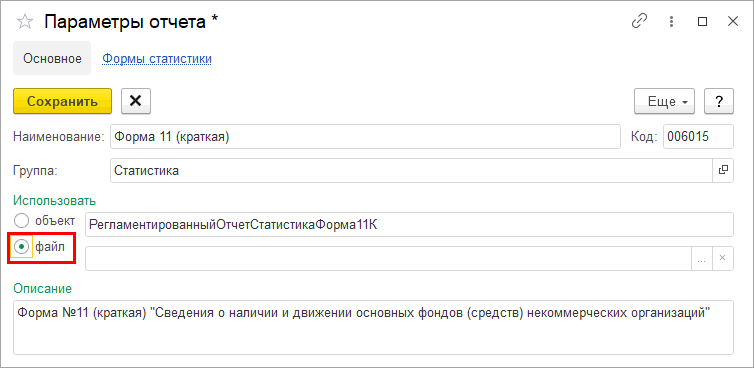Open the three-dots options menu
This screenshot has width=754, height=368.
[672, 22]
